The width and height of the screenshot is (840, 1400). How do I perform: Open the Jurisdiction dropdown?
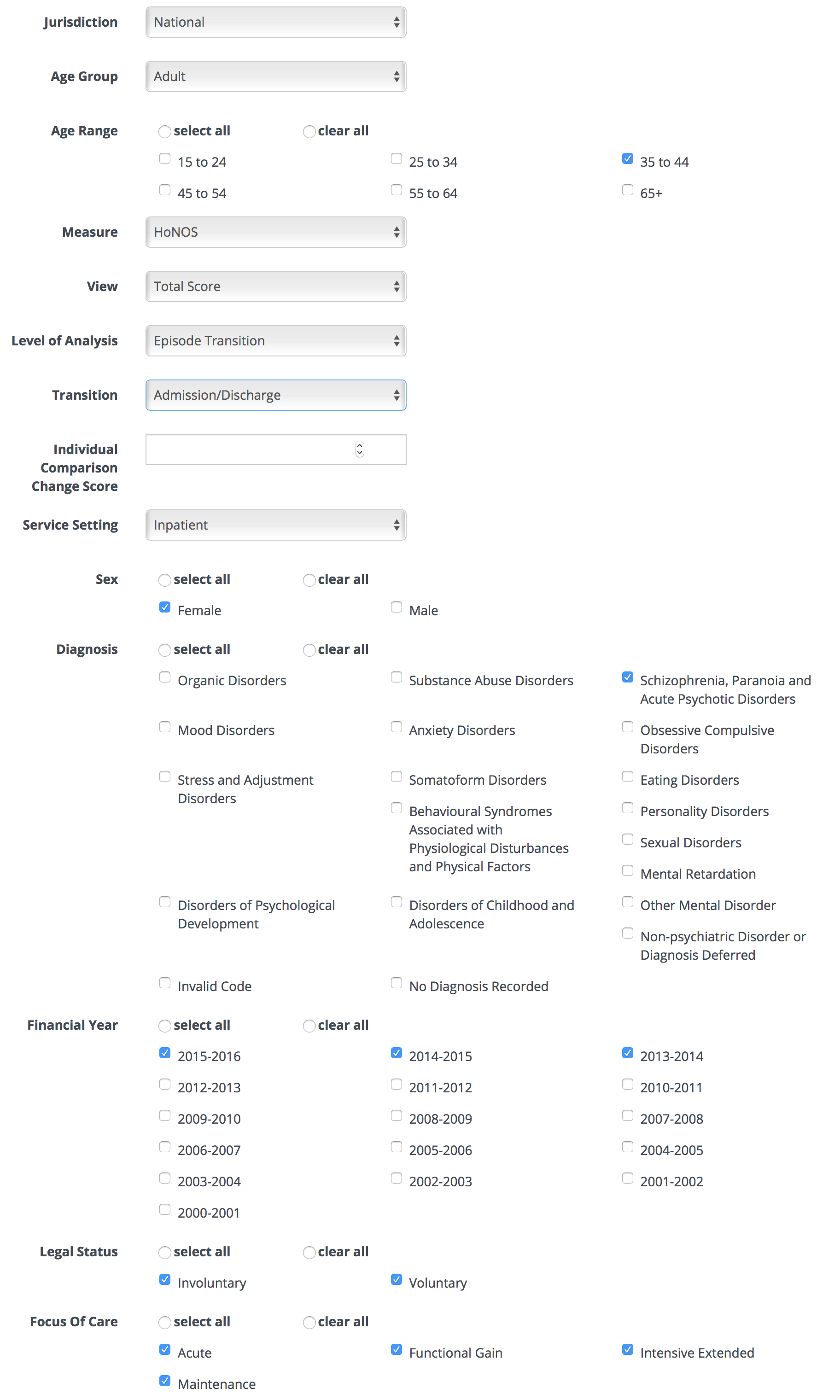coord(276,22)
